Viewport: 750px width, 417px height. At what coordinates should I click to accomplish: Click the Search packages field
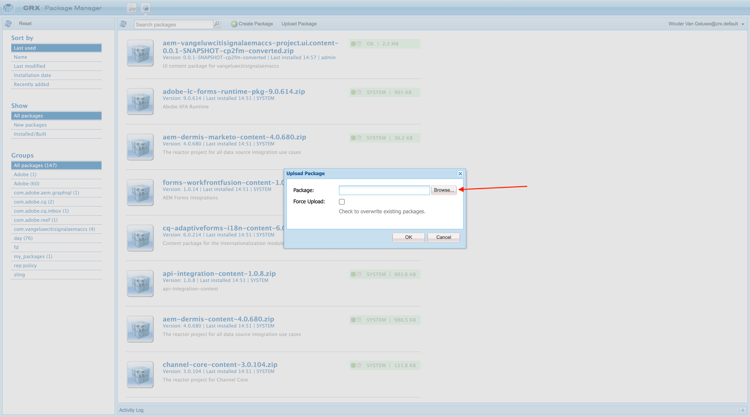tap(174, 24)
